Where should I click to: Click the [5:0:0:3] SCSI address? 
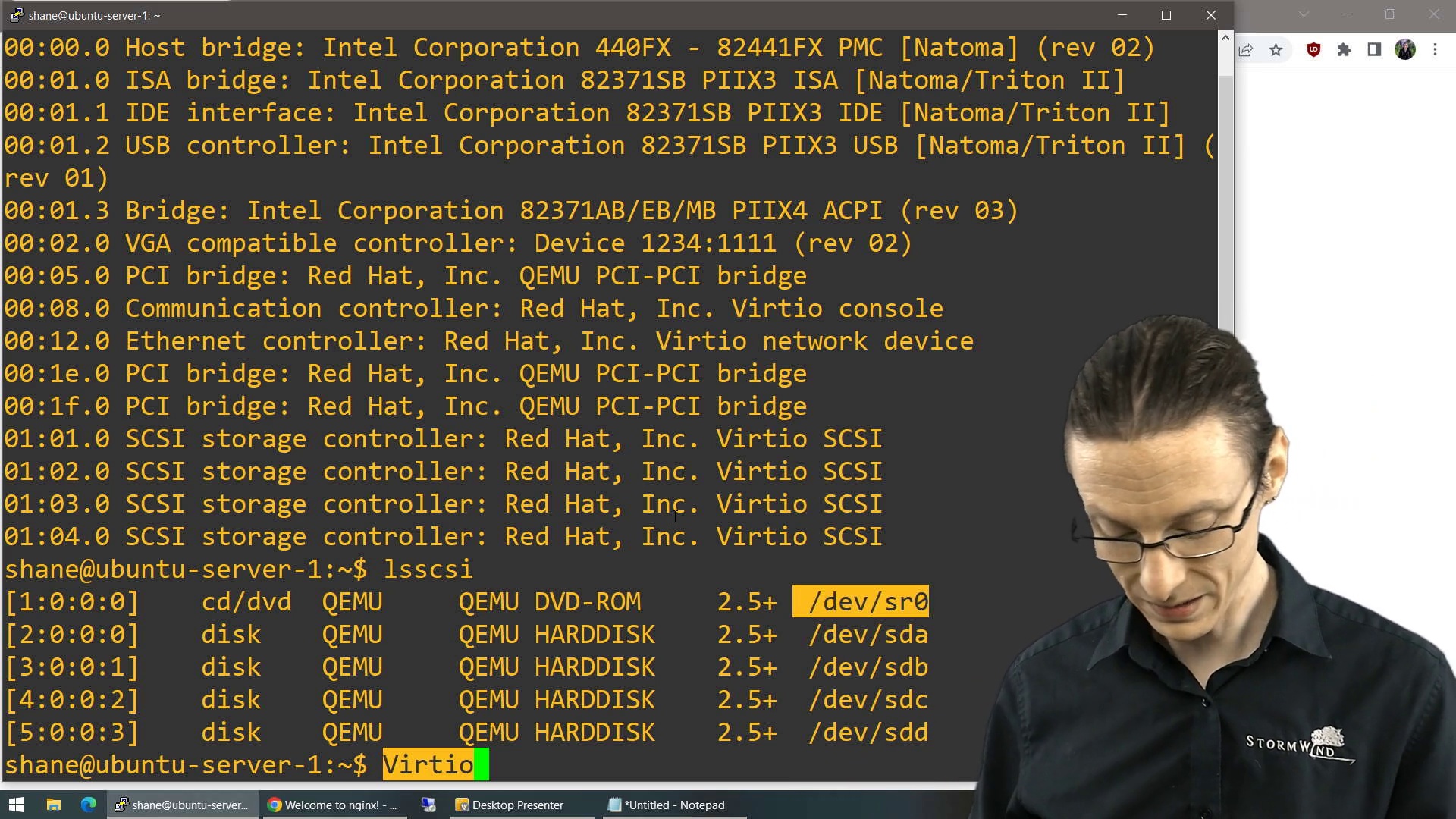pyautogui.click(x=72, y=732)
